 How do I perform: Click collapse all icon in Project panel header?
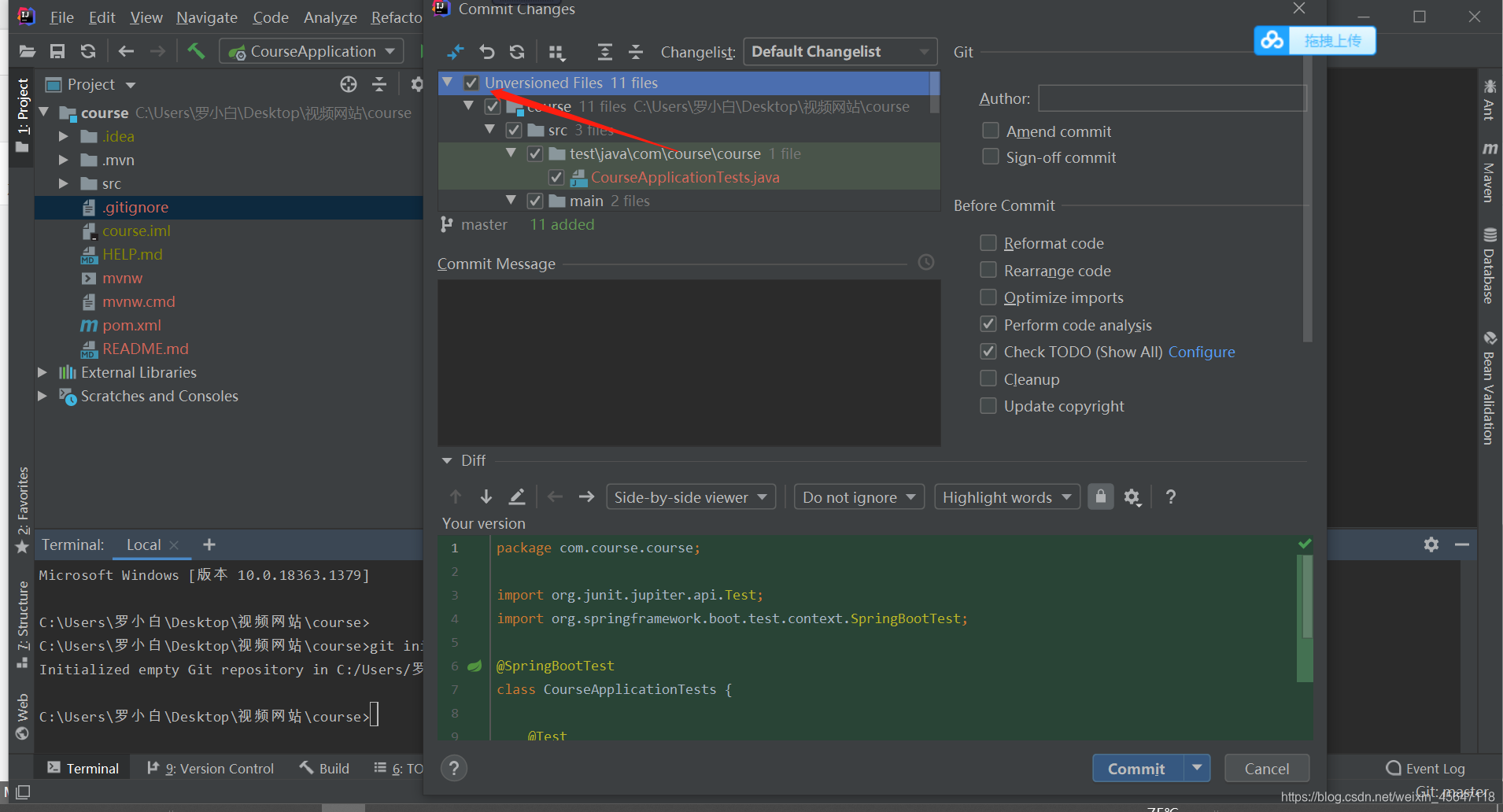(379, 84)
